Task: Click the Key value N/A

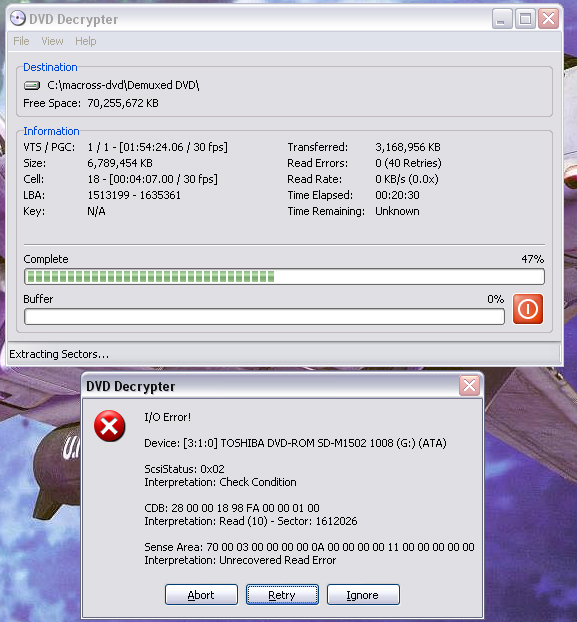Action: pyautogui.click(x=96, y=211)
